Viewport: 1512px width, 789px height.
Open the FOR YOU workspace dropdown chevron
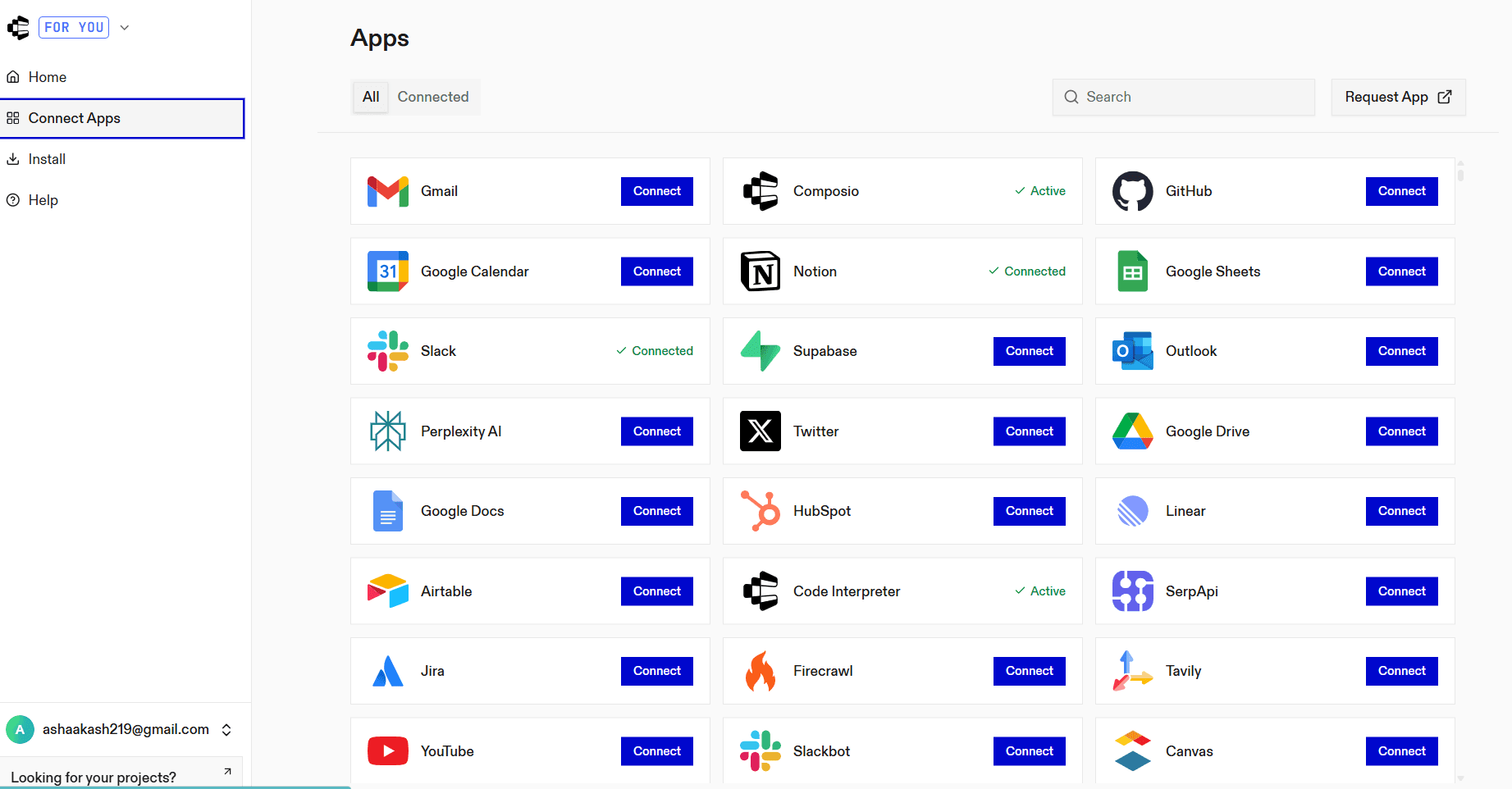tap(125, 28)
